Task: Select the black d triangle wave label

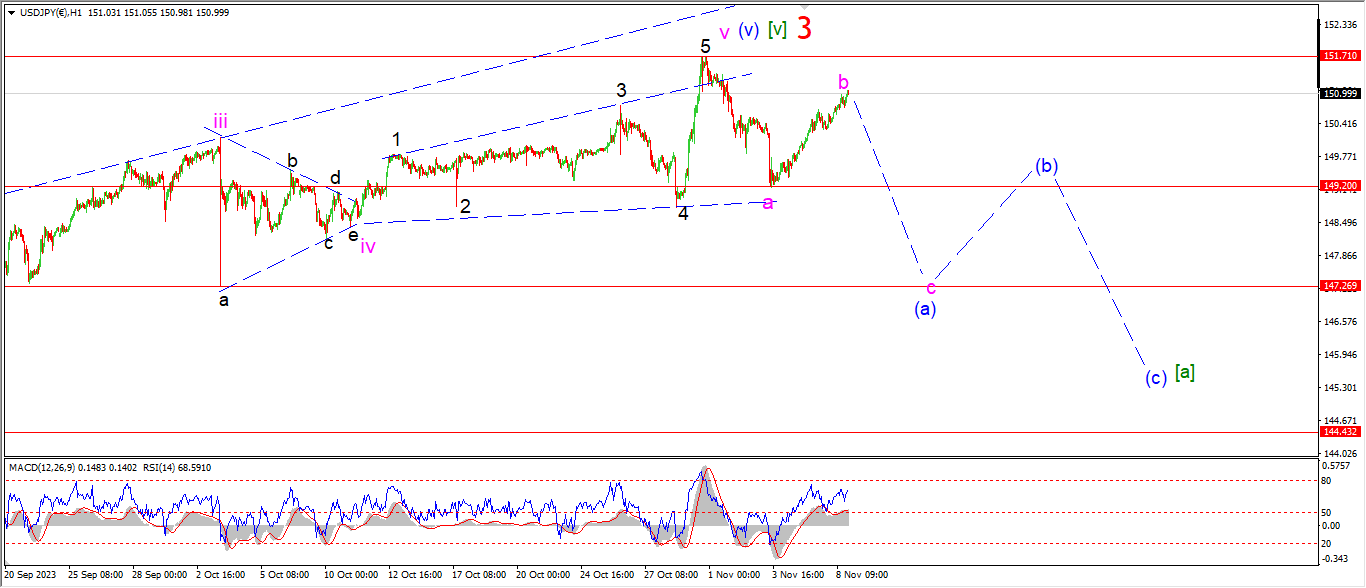Action: [336, 178]
